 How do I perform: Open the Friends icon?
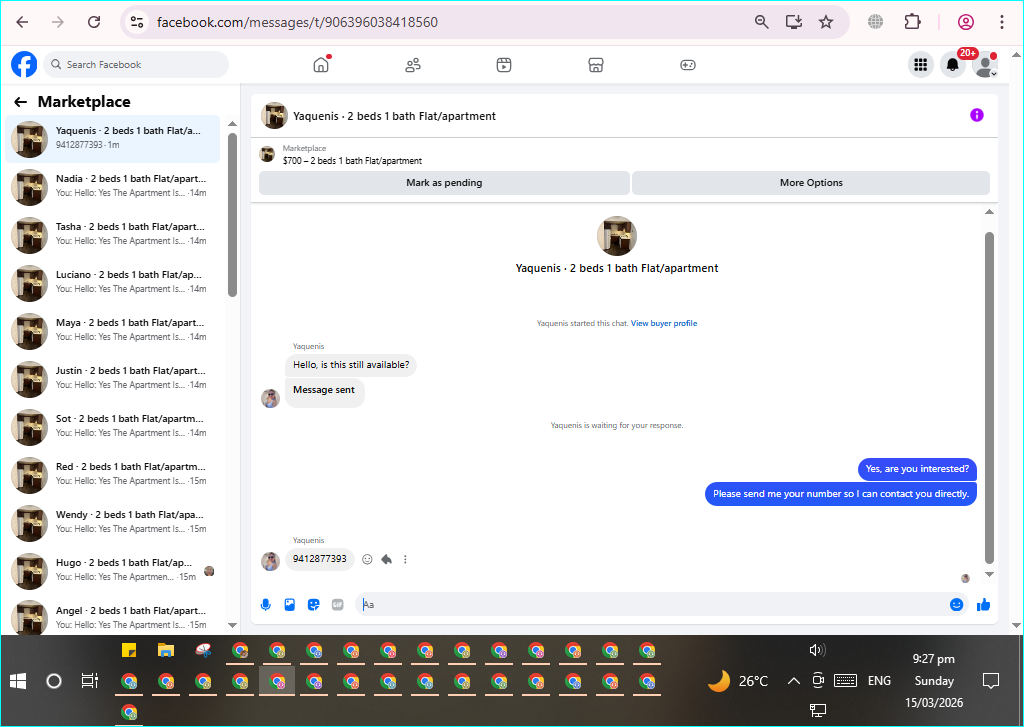click(413, 65)
